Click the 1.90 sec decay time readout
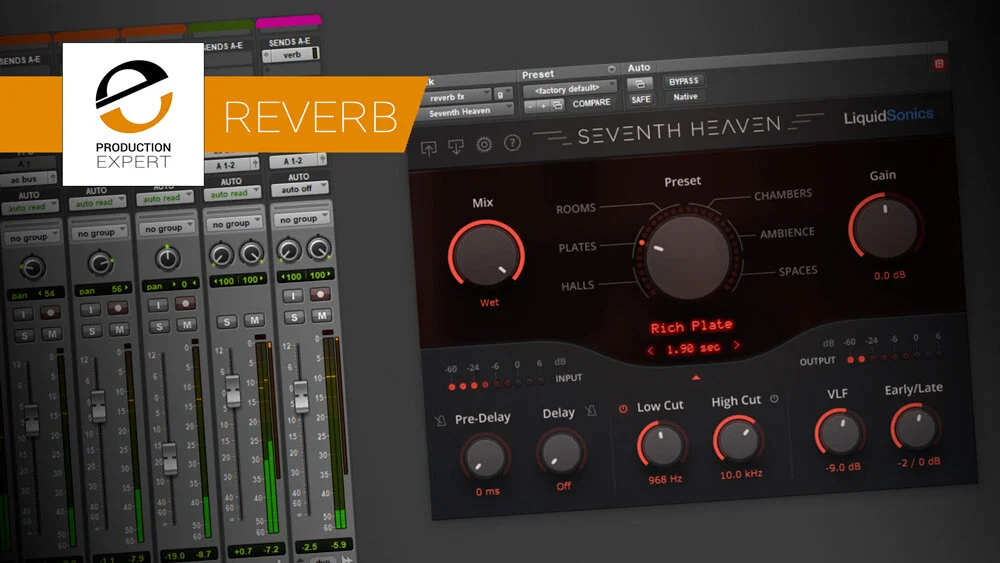 [x=693, y=348]
